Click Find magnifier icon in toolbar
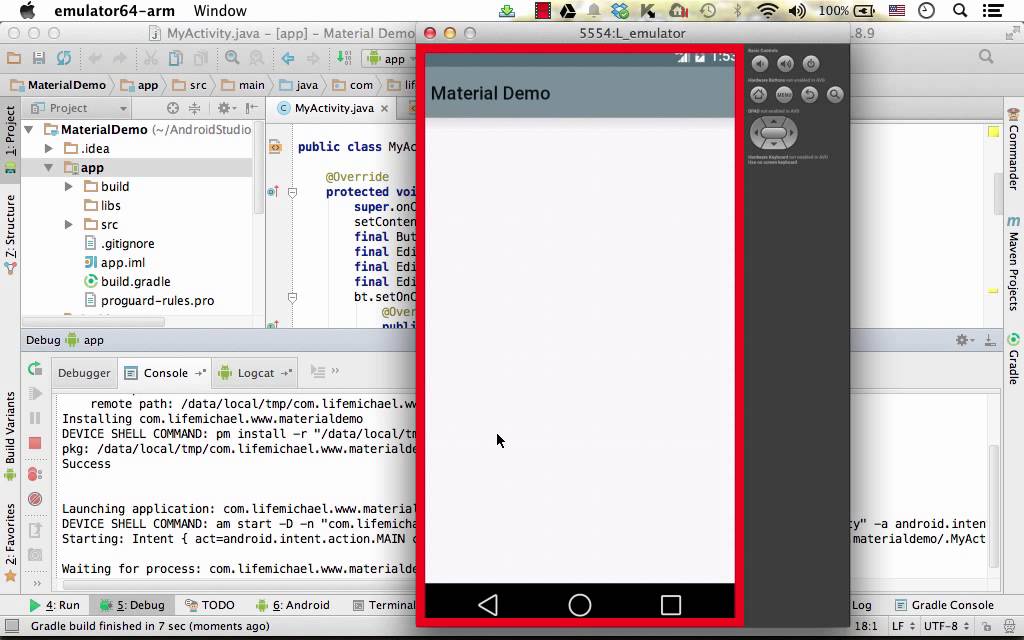This screenshot has height=640, width=1024. pyautogui.click(x=232, y=58)
